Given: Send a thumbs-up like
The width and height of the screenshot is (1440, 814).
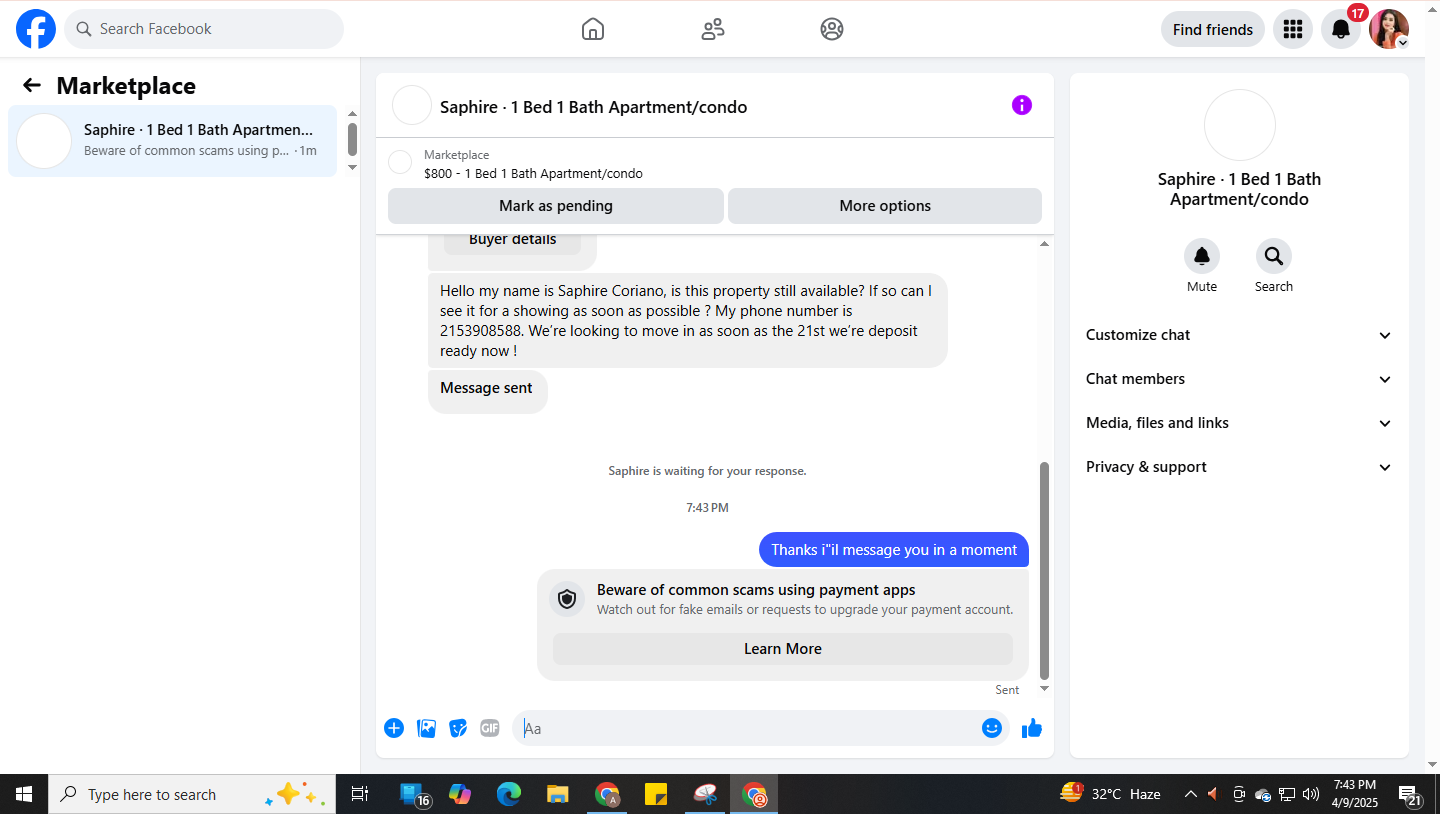Looking at the screenshot, I should (1032, 728).
